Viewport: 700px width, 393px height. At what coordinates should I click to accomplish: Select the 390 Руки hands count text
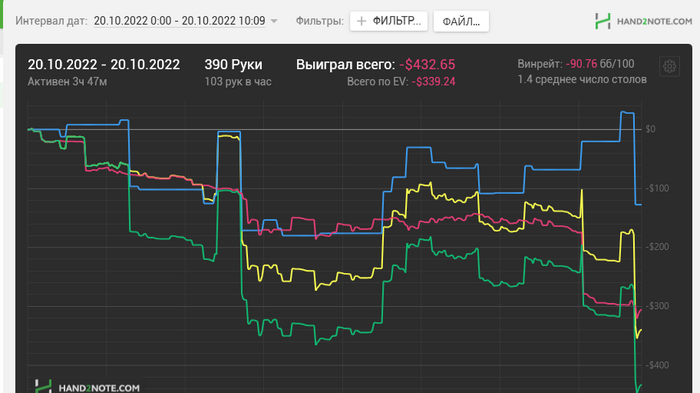tap(233, 64)
